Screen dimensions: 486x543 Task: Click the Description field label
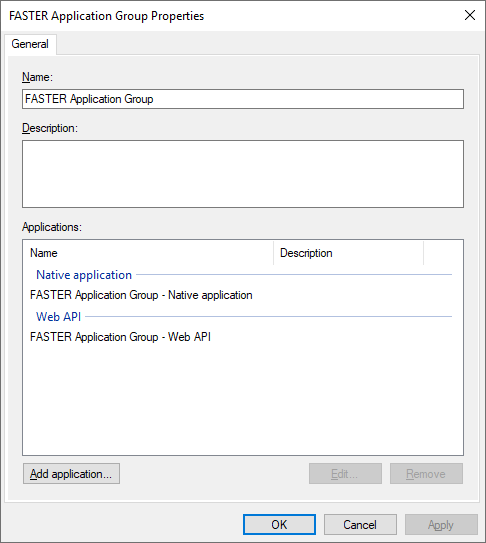coord(50,128)
